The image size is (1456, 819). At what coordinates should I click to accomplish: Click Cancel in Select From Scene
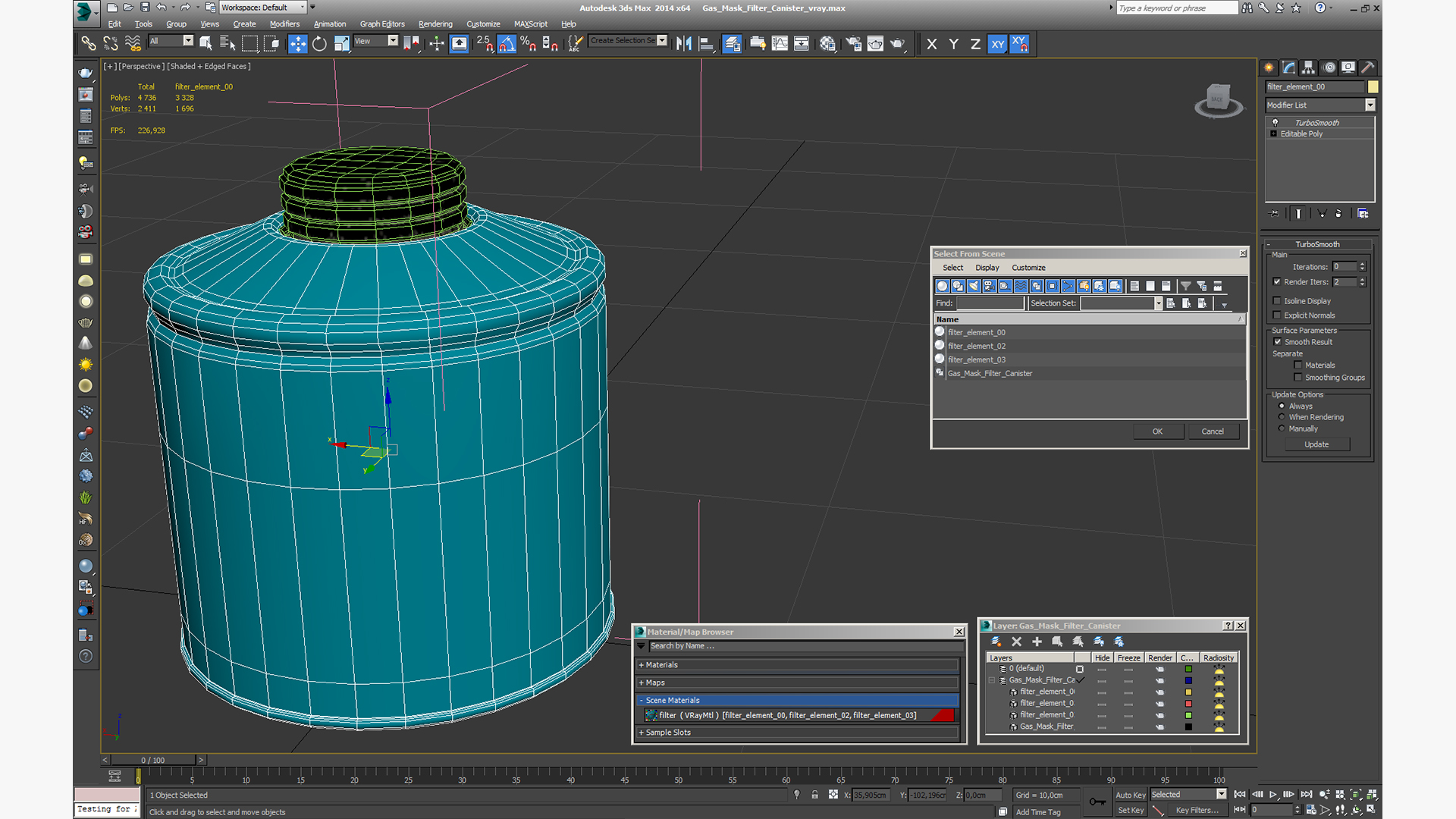(1213, 431)
